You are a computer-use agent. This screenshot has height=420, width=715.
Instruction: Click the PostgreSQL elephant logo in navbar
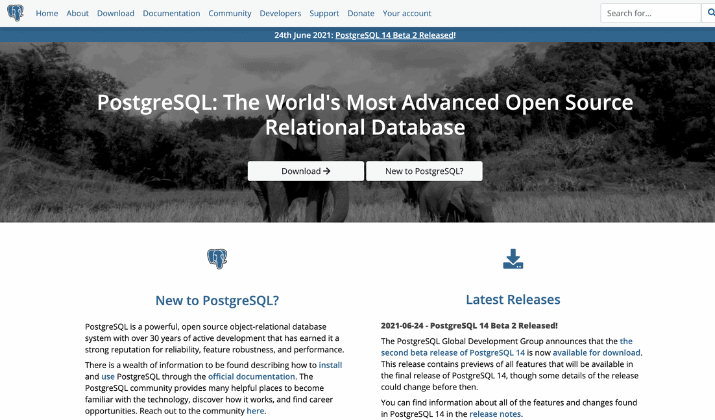click(15, 13)
